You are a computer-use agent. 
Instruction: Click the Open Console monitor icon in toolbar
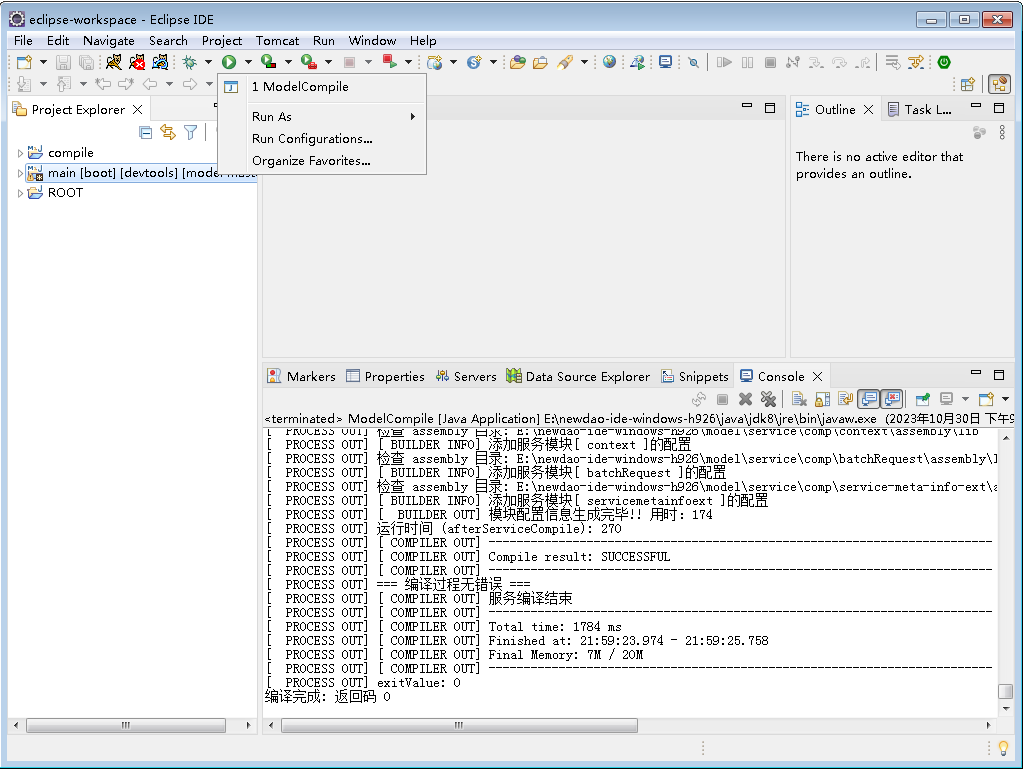pyautogui.click(x=665, y=63)
